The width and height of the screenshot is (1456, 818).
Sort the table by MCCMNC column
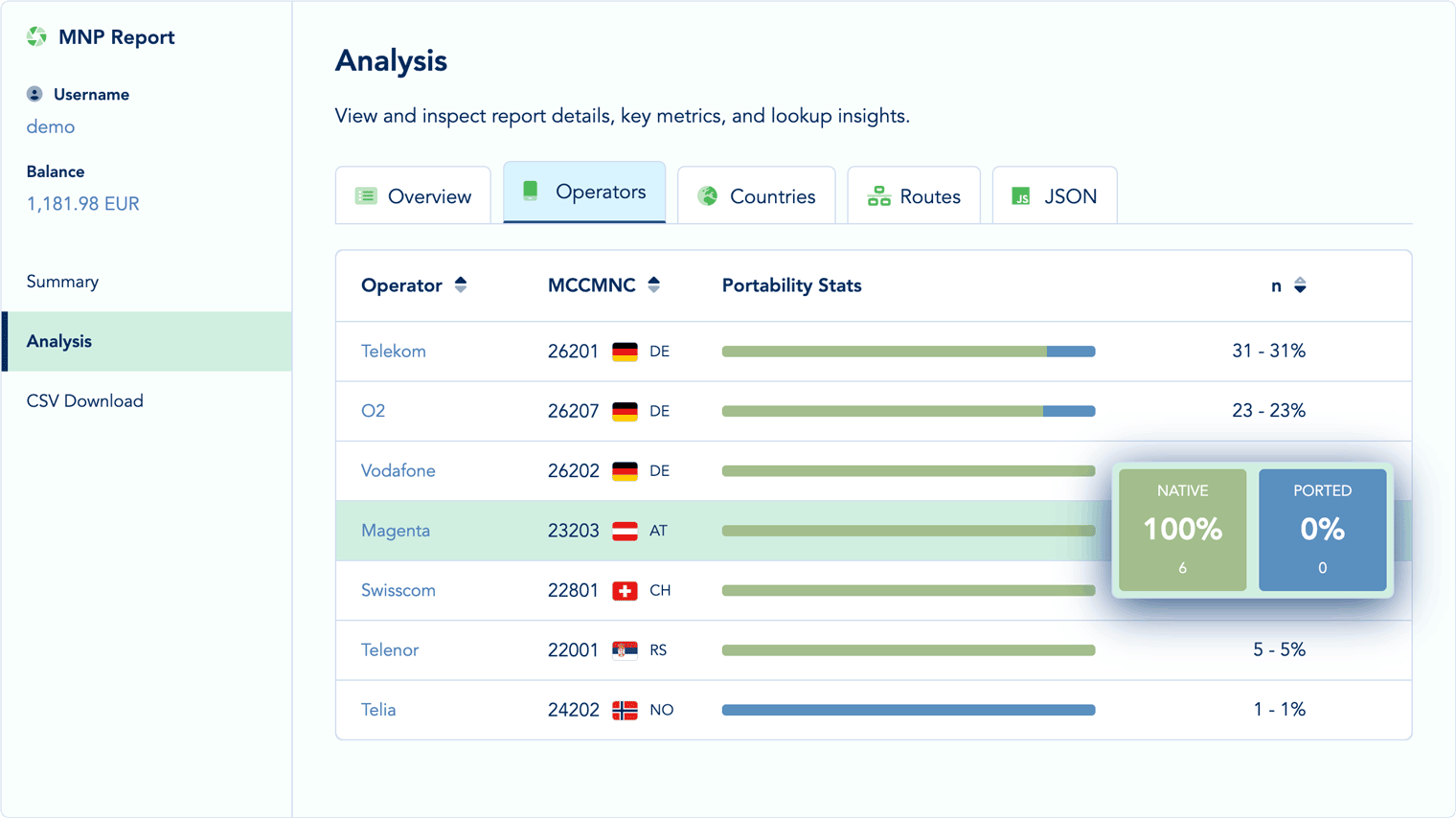pyautogui.click(x=653, y=284)
